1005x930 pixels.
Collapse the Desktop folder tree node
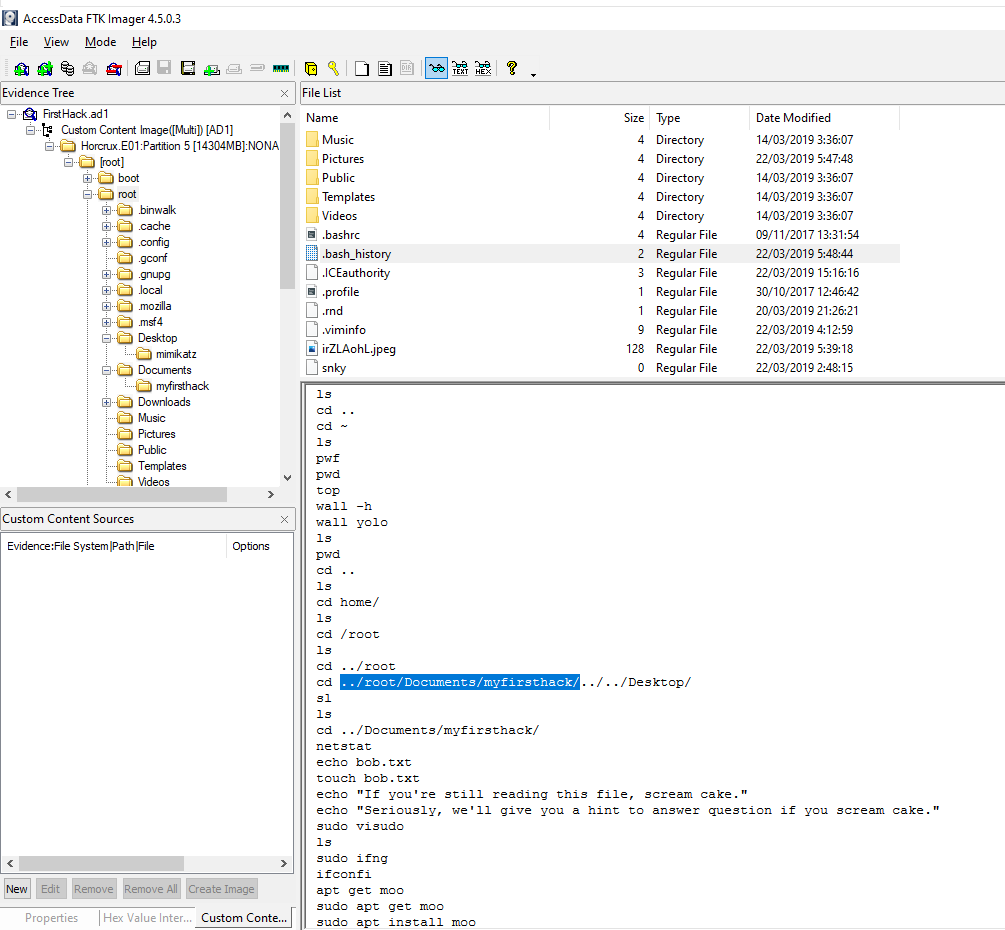click(x=106, y=338)
